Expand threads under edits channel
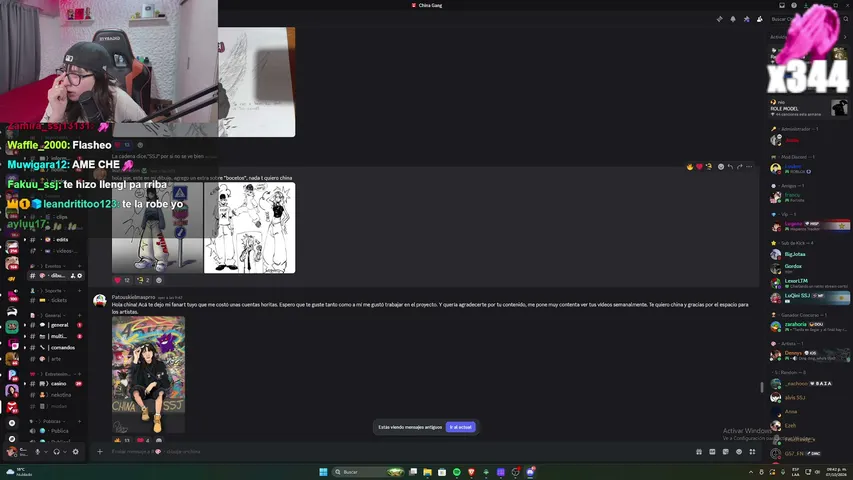 [x=24, y=239]
